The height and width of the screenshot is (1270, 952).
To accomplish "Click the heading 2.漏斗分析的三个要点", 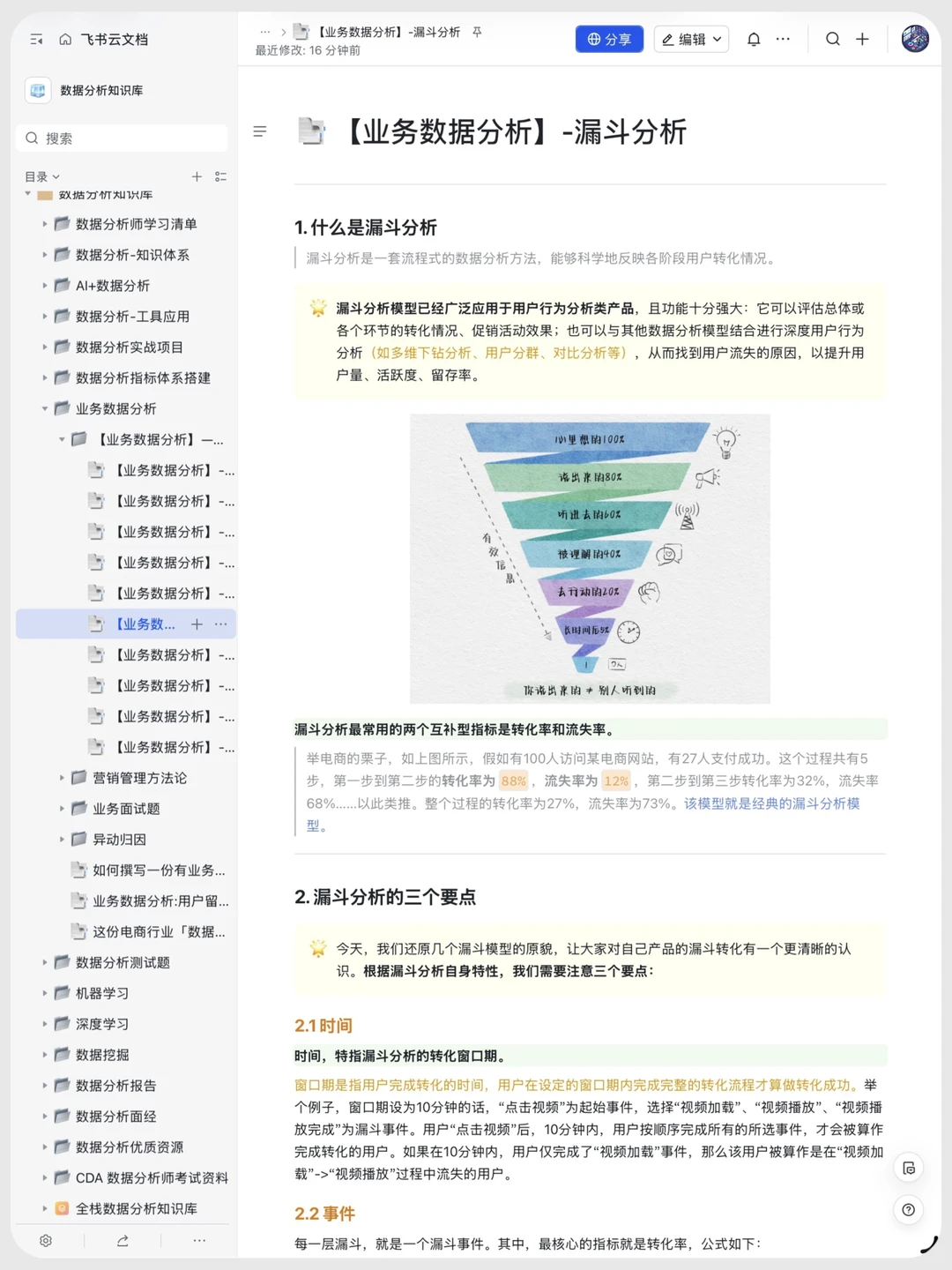I will tap(385, 897).
